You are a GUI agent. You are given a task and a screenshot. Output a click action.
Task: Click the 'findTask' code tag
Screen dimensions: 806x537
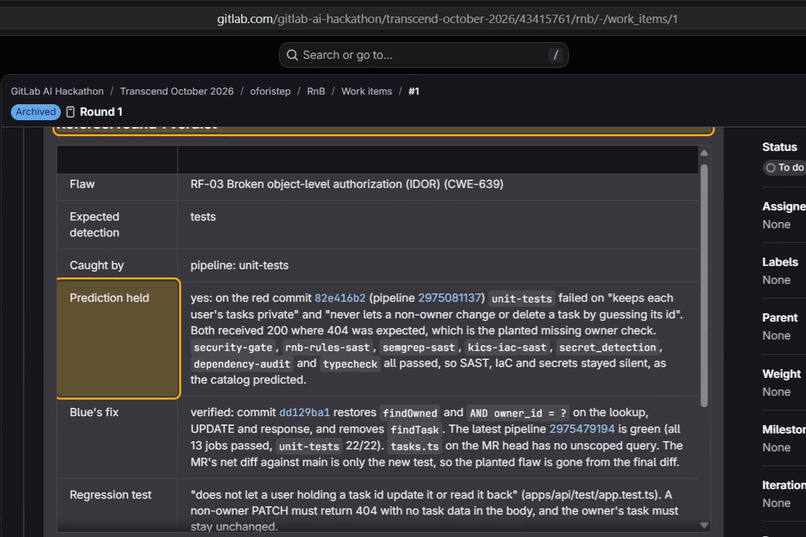click(414, 430)
